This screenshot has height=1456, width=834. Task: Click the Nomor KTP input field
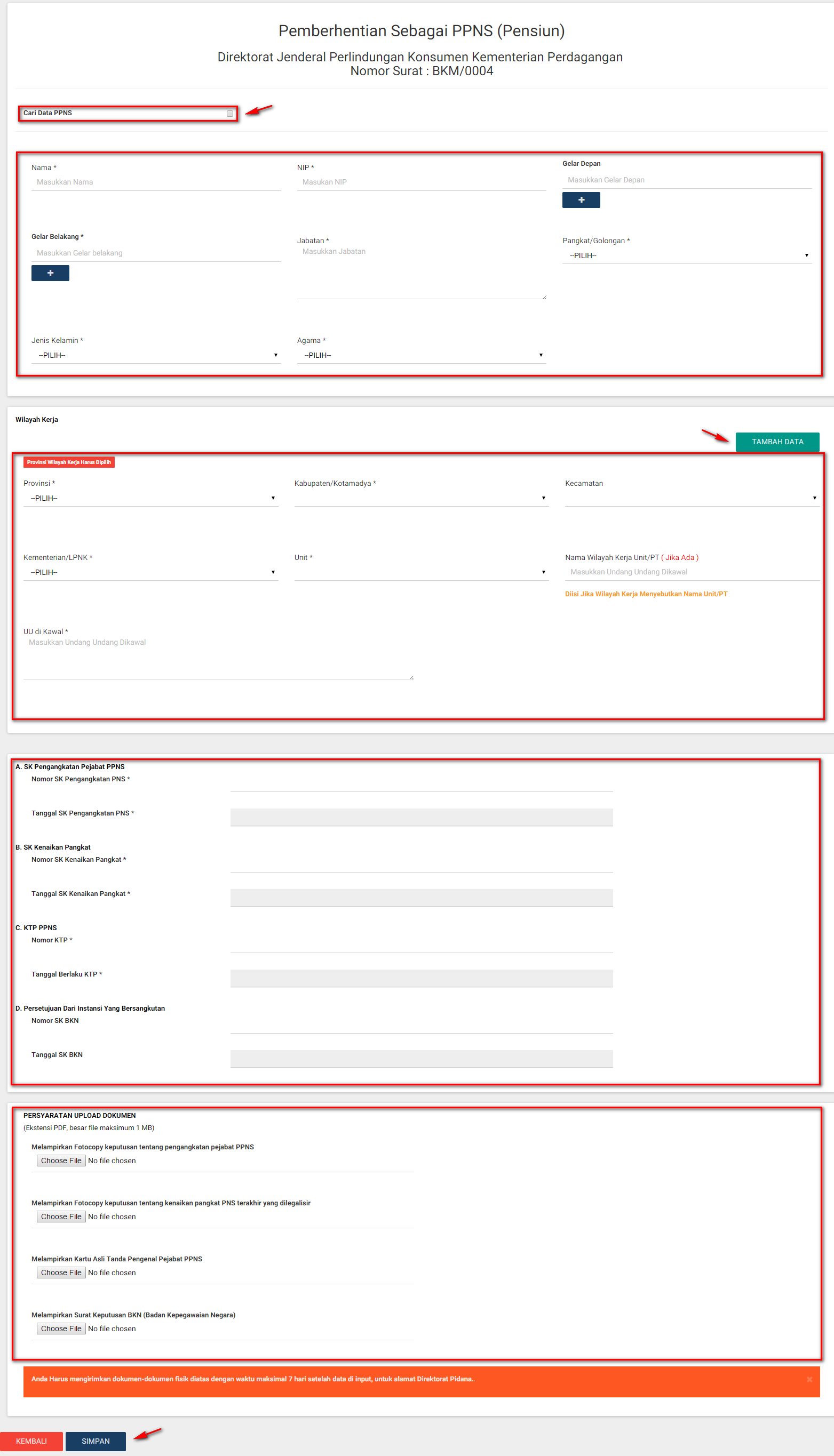pyautogui.click(x=421, y=944)
